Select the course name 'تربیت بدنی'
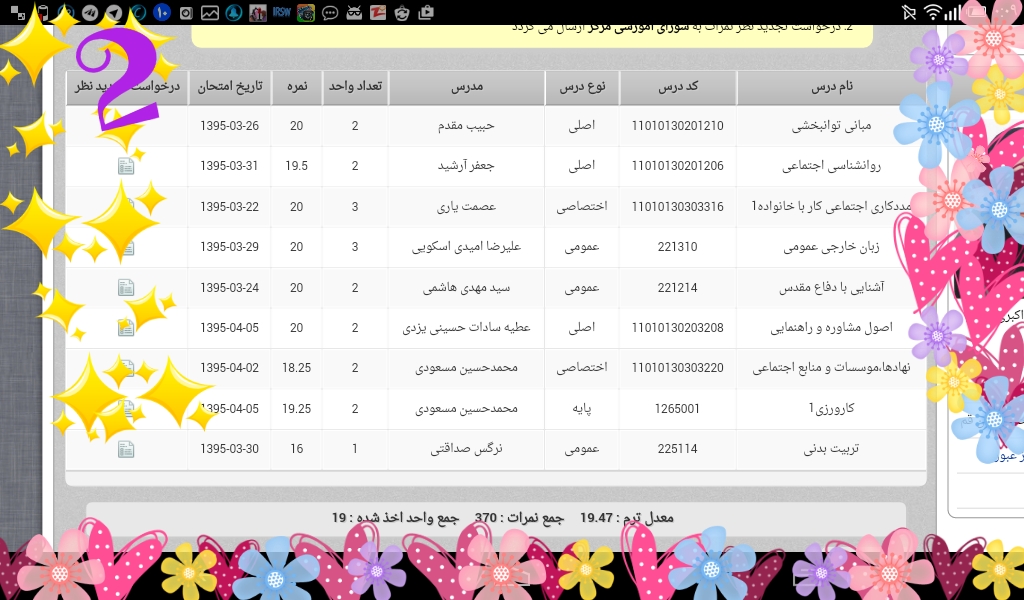The width and height of the screenshot is (1024, 600). click(831, 449)
